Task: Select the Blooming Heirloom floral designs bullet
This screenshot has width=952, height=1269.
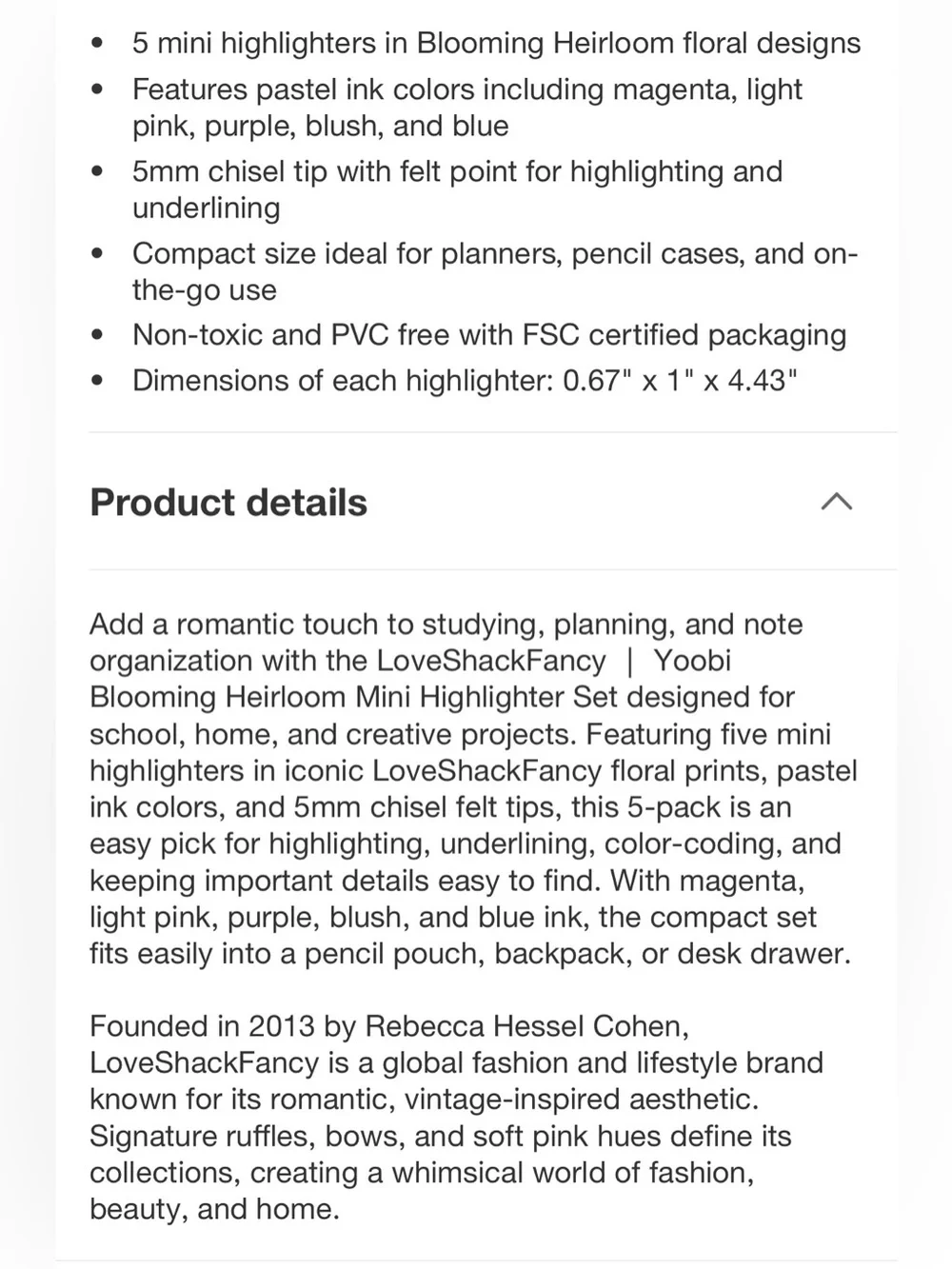Action: 496,43
